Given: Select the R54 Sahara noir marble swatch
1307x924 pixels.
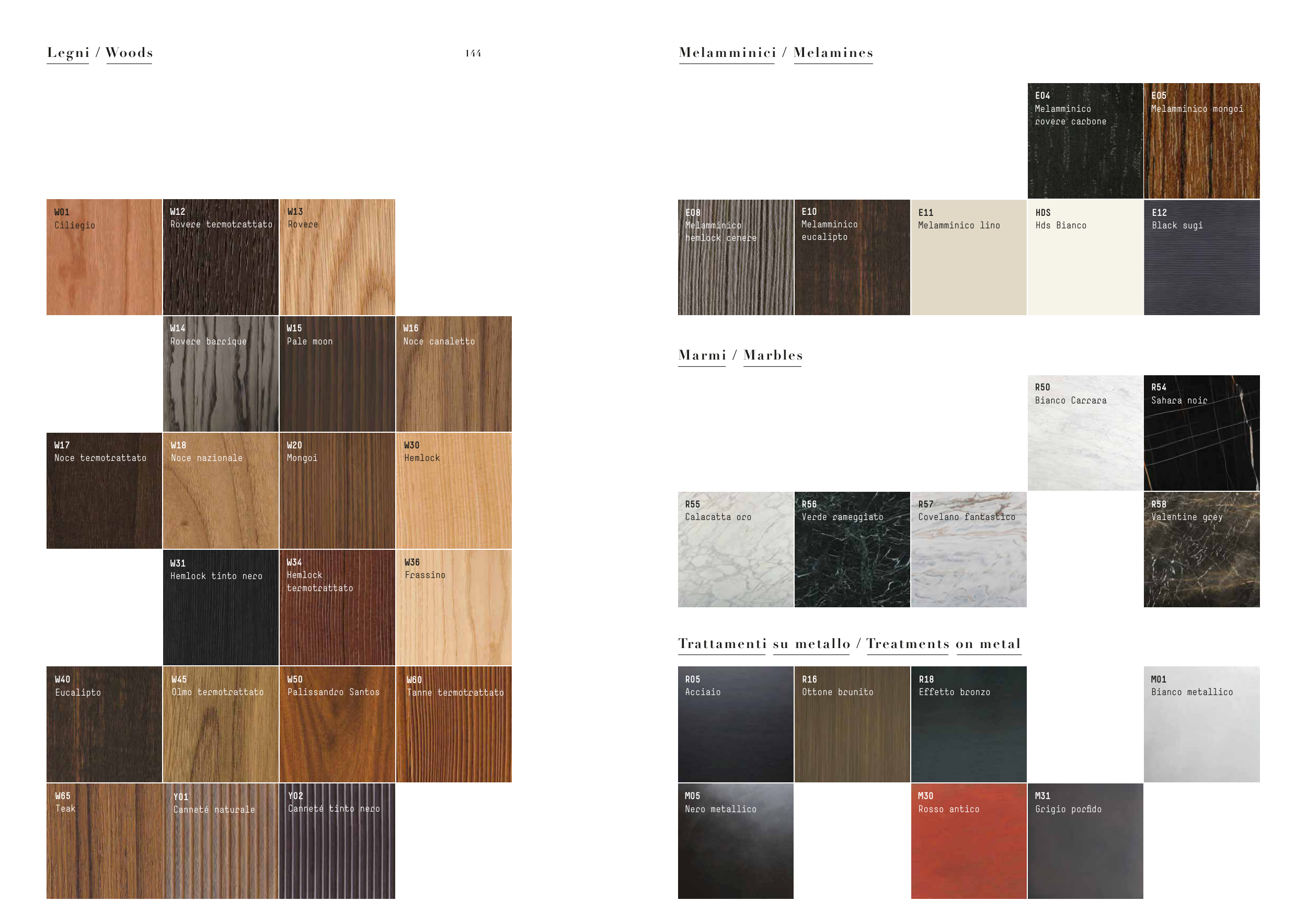Looking at the screenshot, I should [1202, 433].
